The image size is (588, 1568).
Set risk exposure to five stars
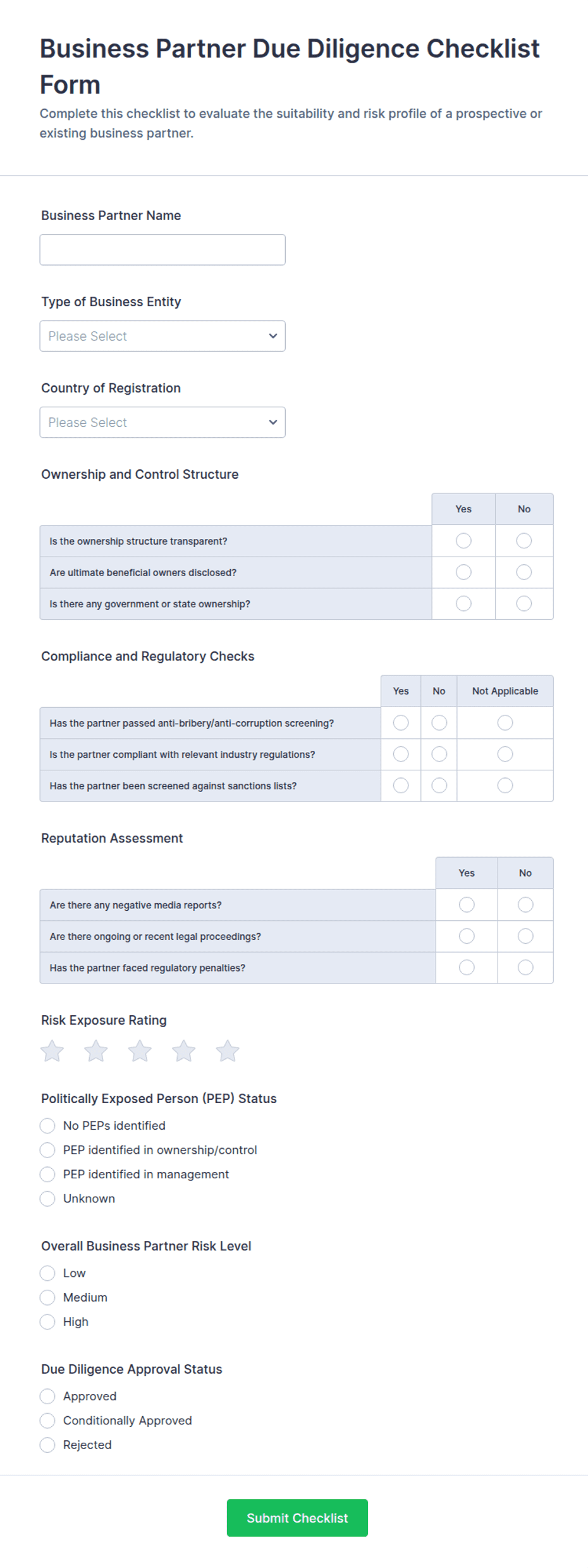point(228,1051)
